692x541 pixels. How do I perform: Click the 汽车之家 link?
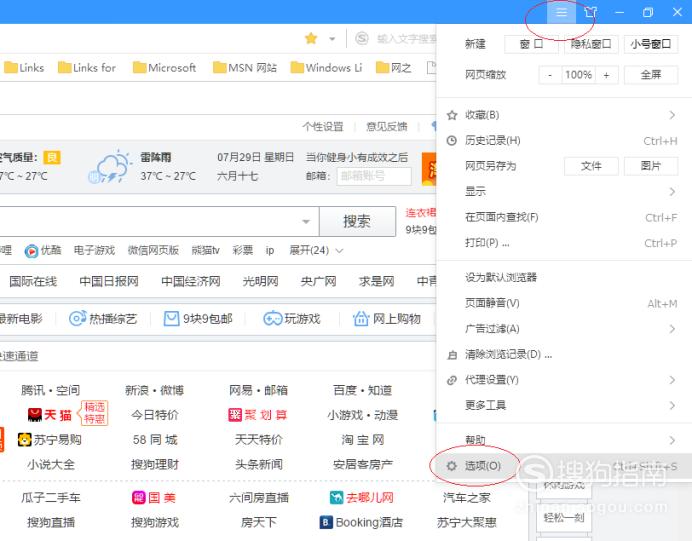tap(466, 498)
